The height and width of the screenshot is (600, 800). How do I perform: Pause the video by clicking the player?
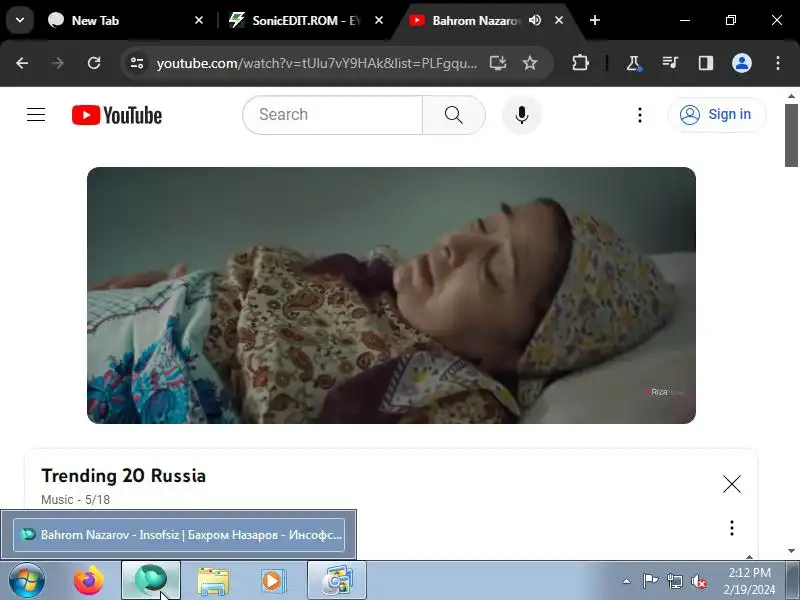[391, 295]
